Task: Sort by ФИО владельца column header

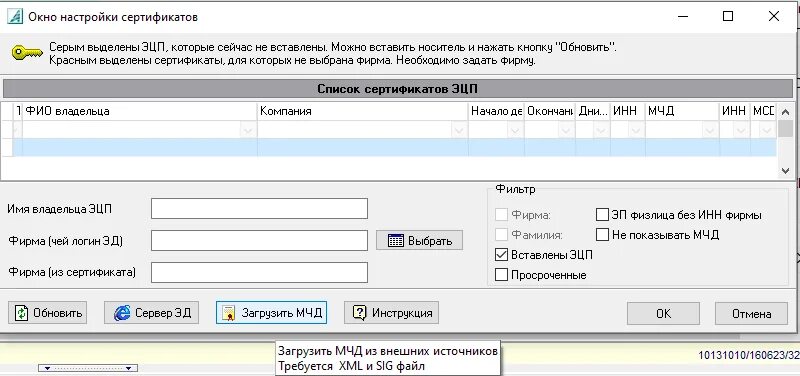Action: point(139,111)
